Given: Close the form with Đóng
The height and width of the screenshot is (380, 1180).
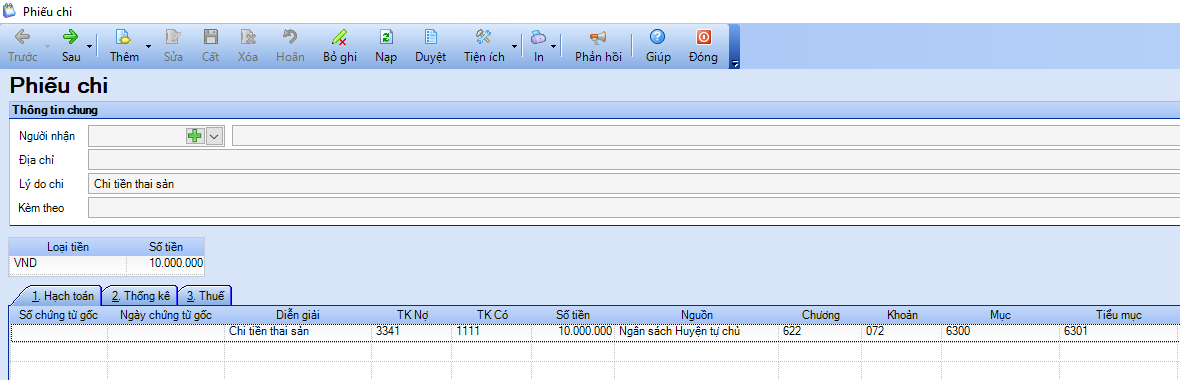Looking at the screenshot, I should 703,46.
